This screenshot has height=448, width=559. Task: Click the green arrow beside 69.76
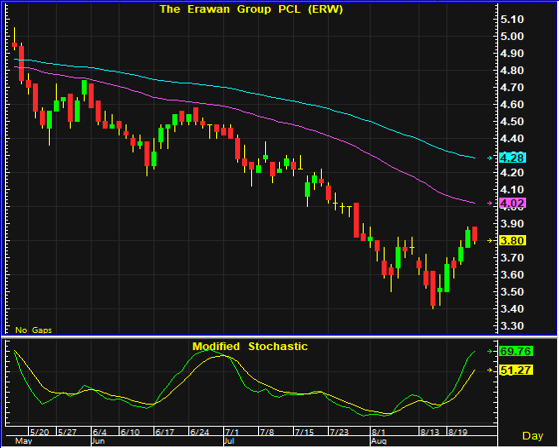click(490, 351)
